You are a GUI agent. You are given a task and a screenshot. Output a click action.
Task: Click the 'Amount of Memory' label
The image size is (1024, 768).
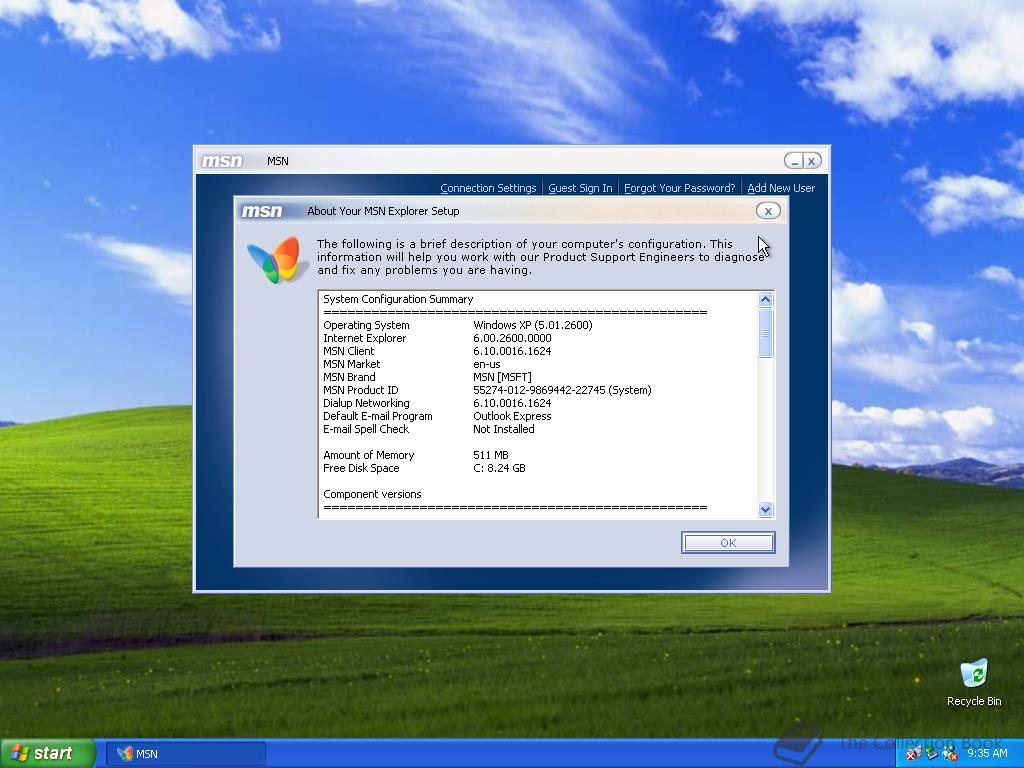(368, 455)
